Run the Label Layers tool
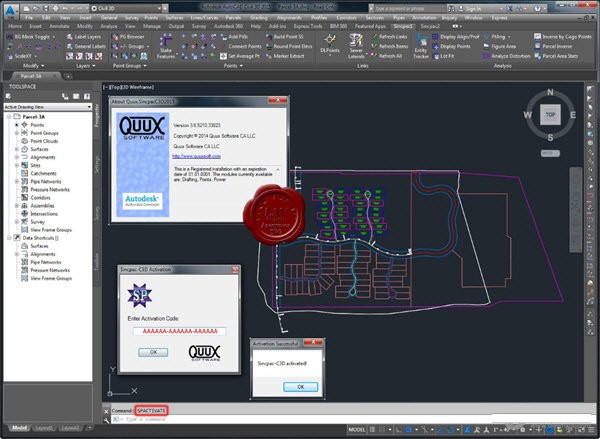This screenshot has width=600, height=439. coord(84,37)
